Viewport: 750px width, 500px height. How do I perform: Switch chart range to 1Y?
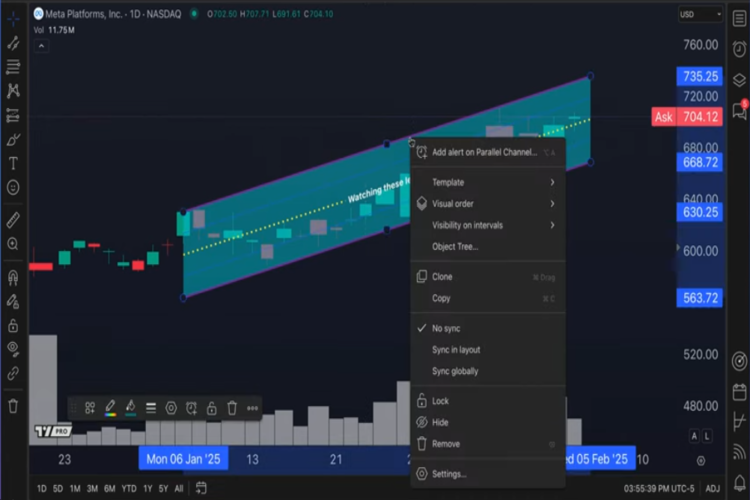pyautogui.click(x=148, y=488)
